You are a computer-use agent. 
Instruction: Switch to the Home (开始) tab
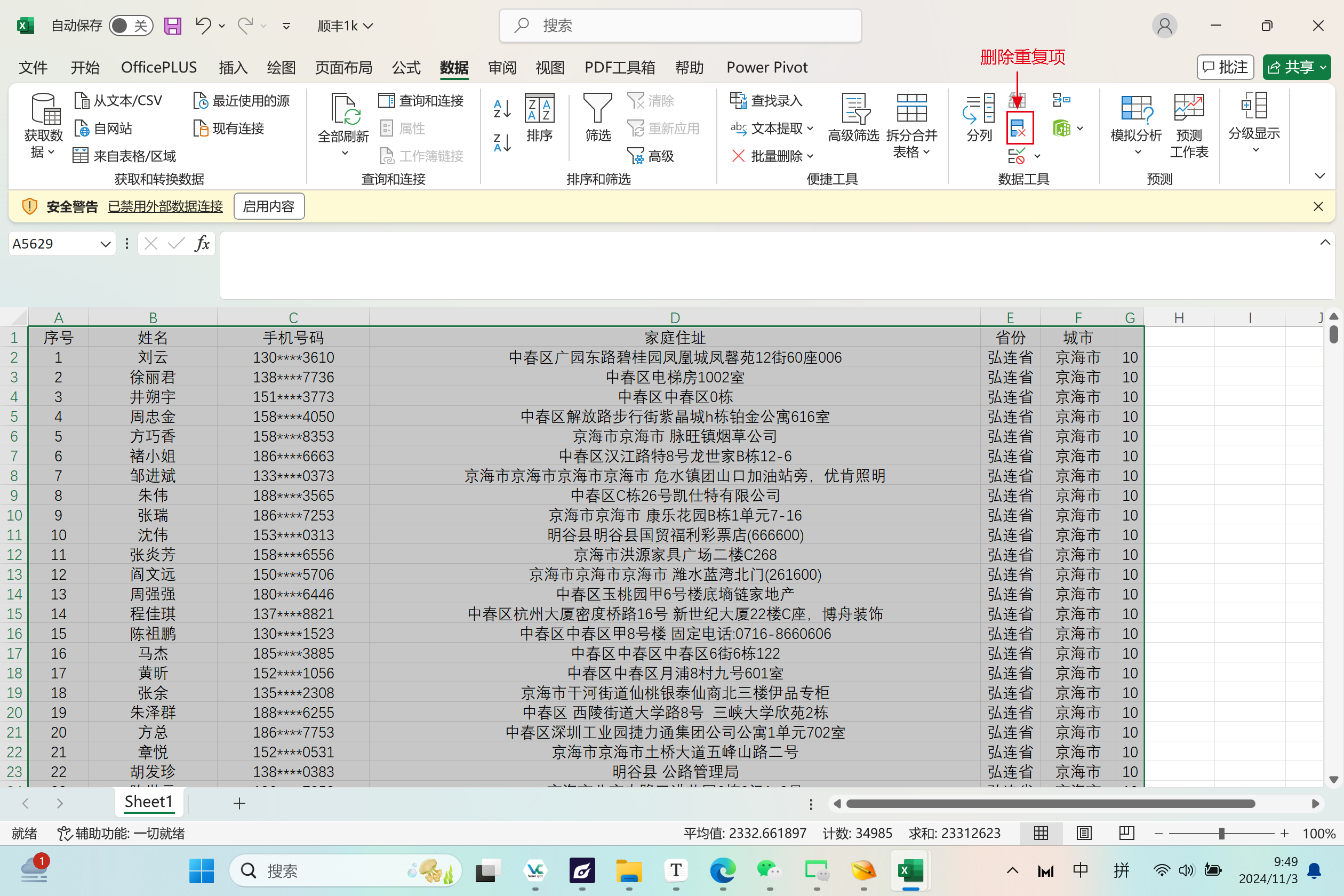coord(85,67)
